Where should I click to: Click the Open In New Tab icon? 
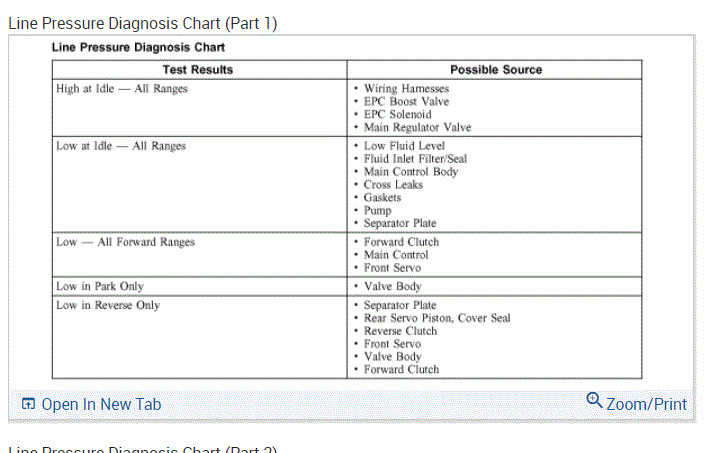[28, 404]
